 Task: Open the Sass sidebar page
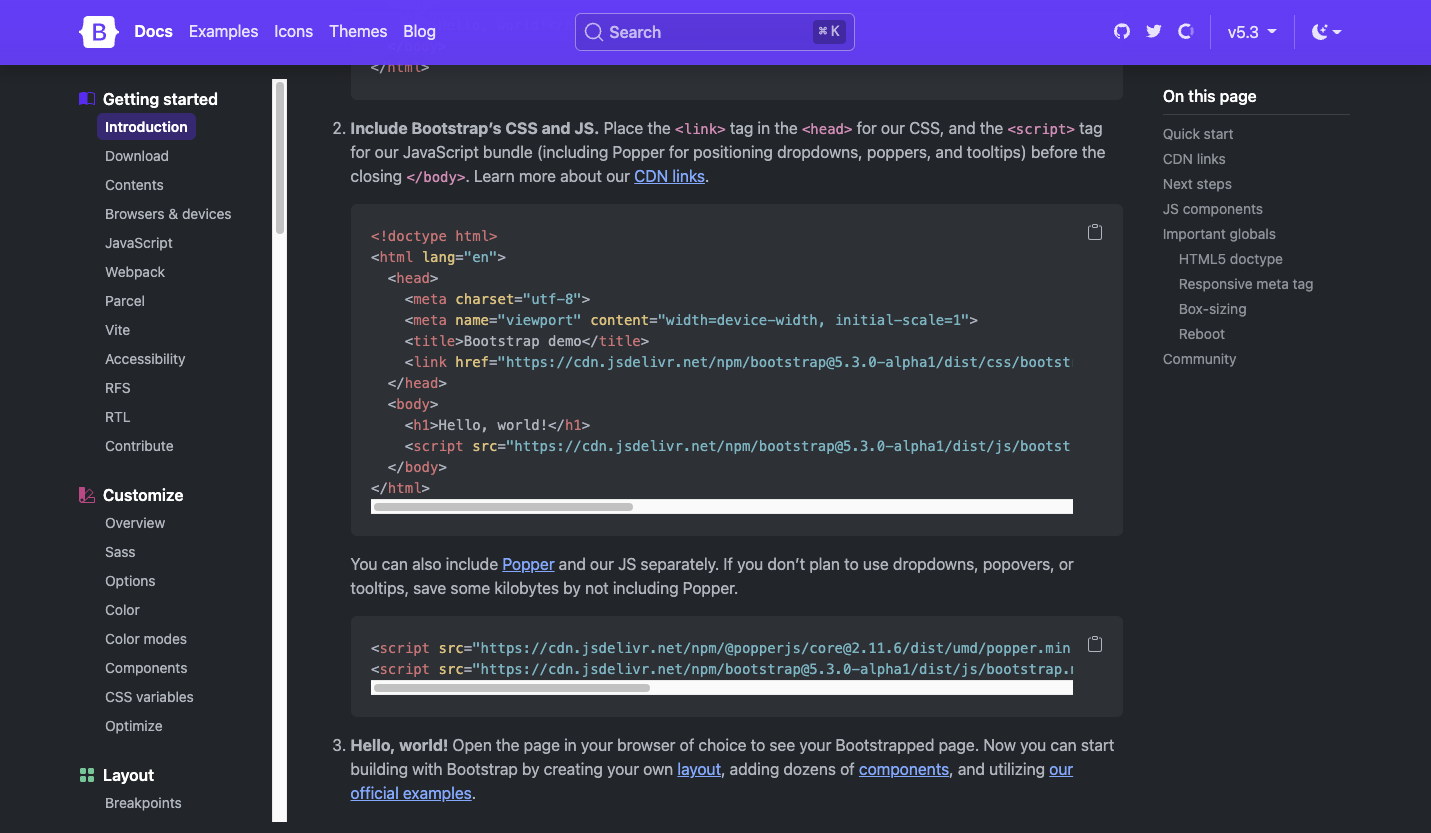point(120,552)
